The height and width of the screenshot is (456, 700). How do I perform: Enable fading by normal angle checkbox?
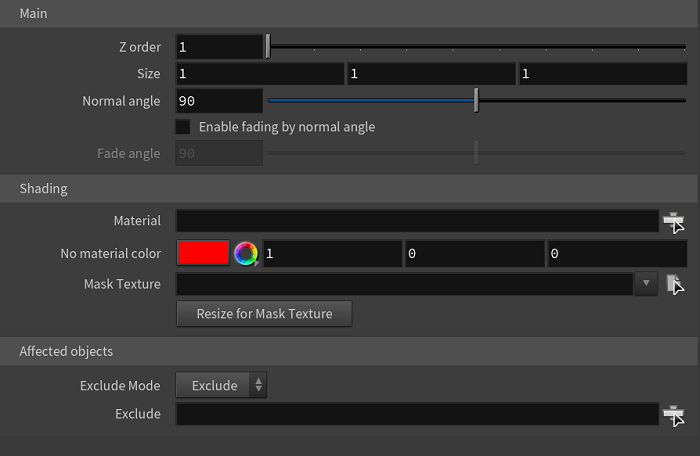183,127
